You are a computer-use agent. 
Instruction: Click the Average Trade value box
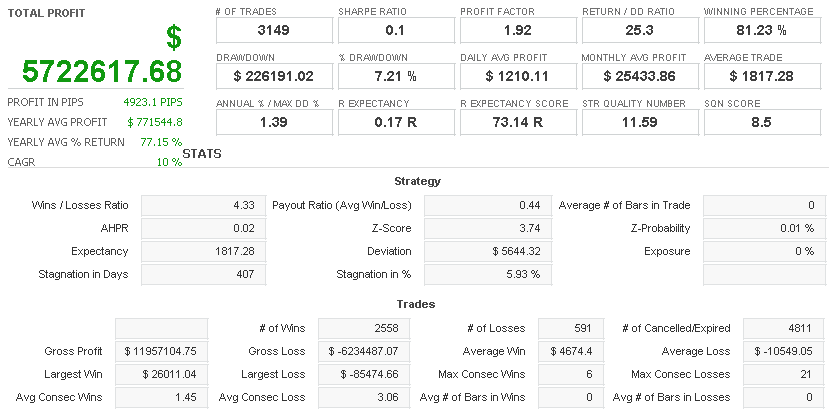click(761, 75)
